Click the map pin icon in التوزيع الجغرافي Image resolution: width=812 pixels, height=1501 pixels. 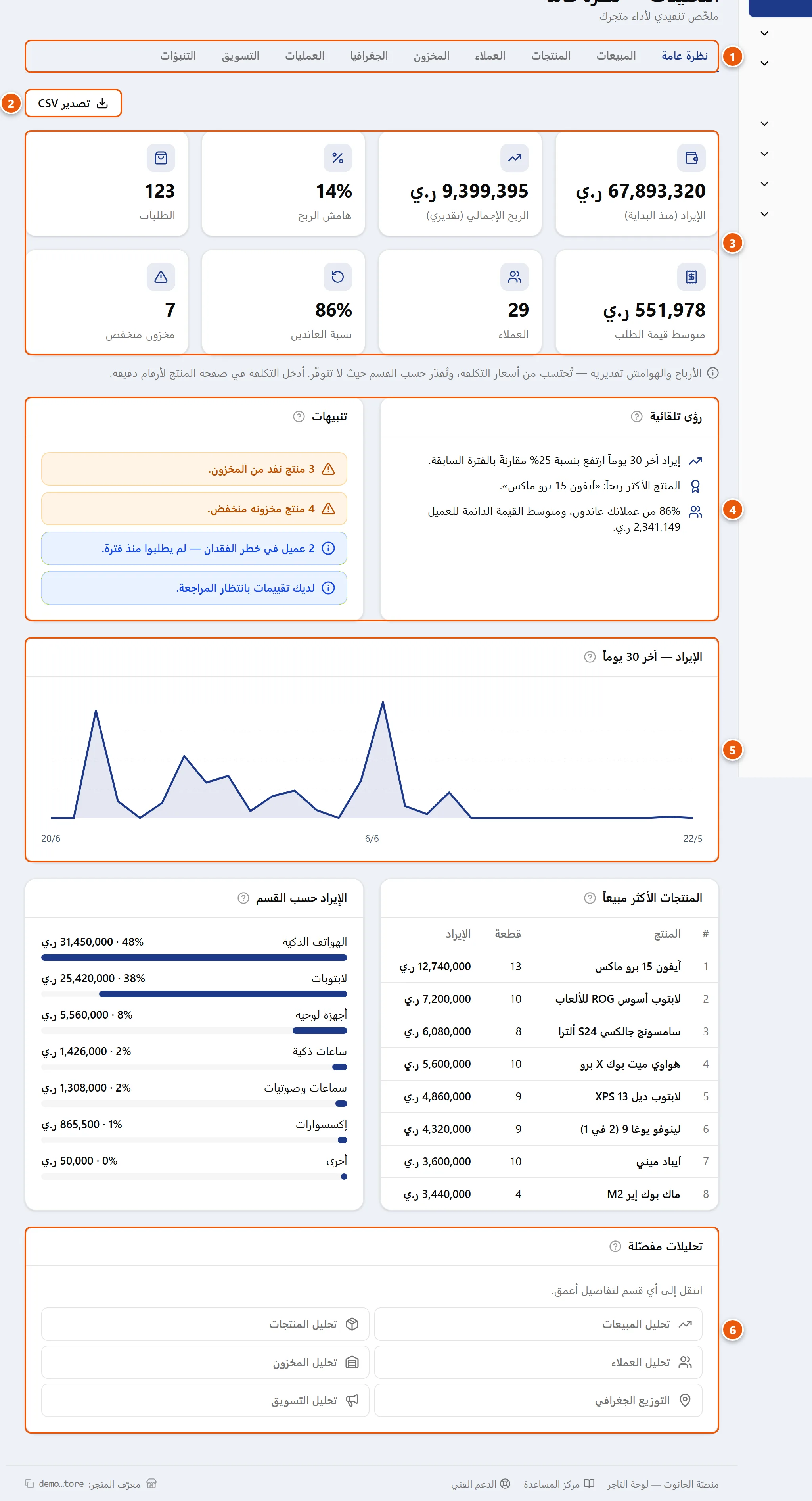tap(685, 1400)
